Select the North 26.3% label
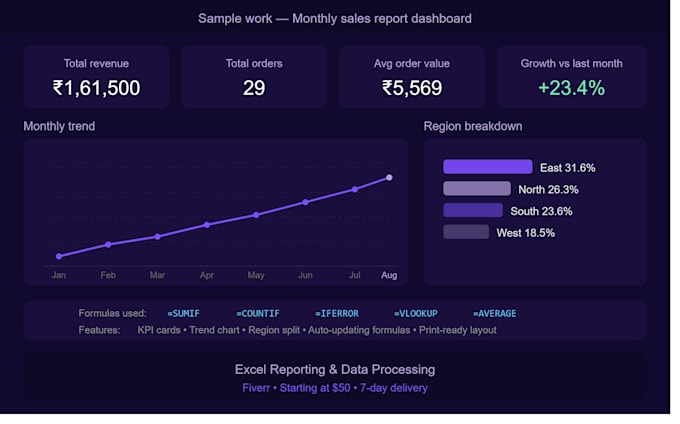The image size is (680, 424). click(x=549, y=189)
